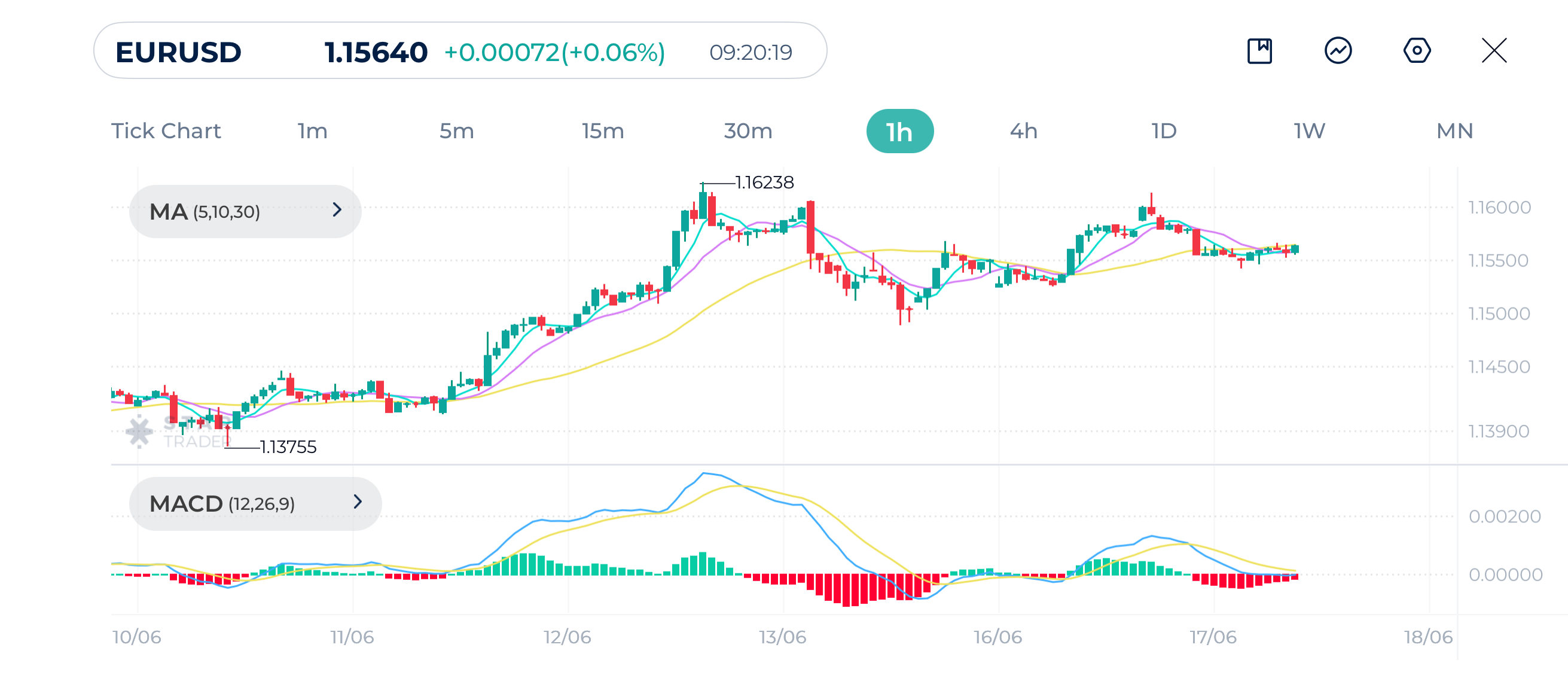Switch to the 4h timeframe
Image resolution: width=1568 pixels, height=687 pixels.
[x=1023, y=131]
